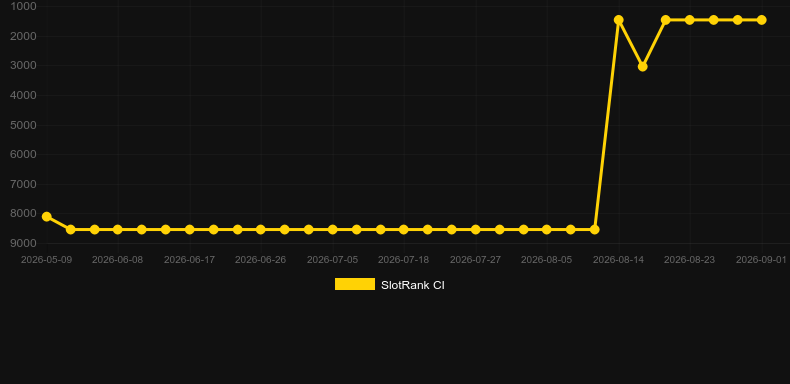Select the data point above 2026-08-14
This screenshot has height=384, width=790.
(619, 20)
